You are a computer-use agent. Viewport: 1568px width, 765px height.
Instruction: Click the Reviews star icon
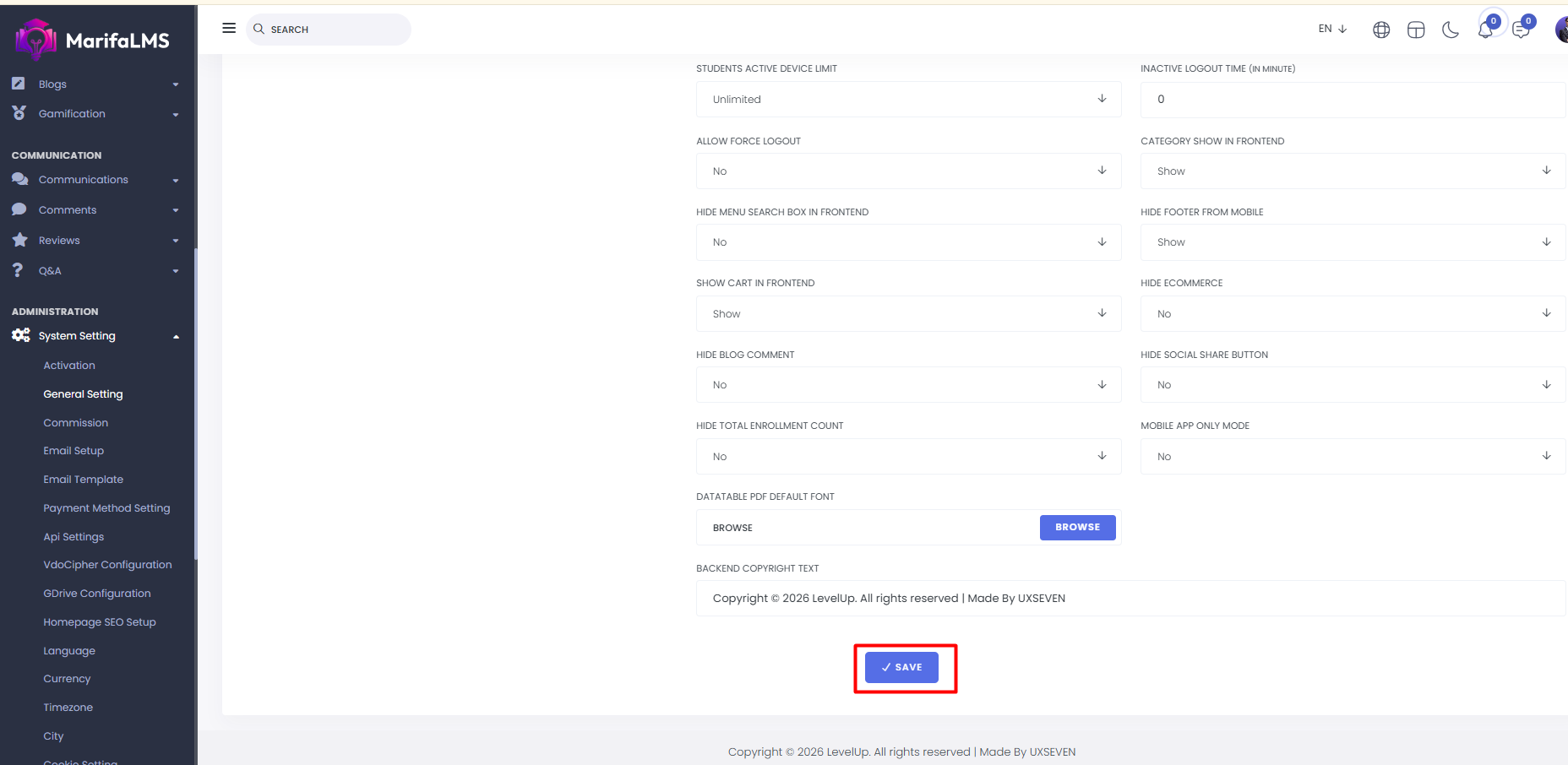pyautogui.click(x=20, y=240)
